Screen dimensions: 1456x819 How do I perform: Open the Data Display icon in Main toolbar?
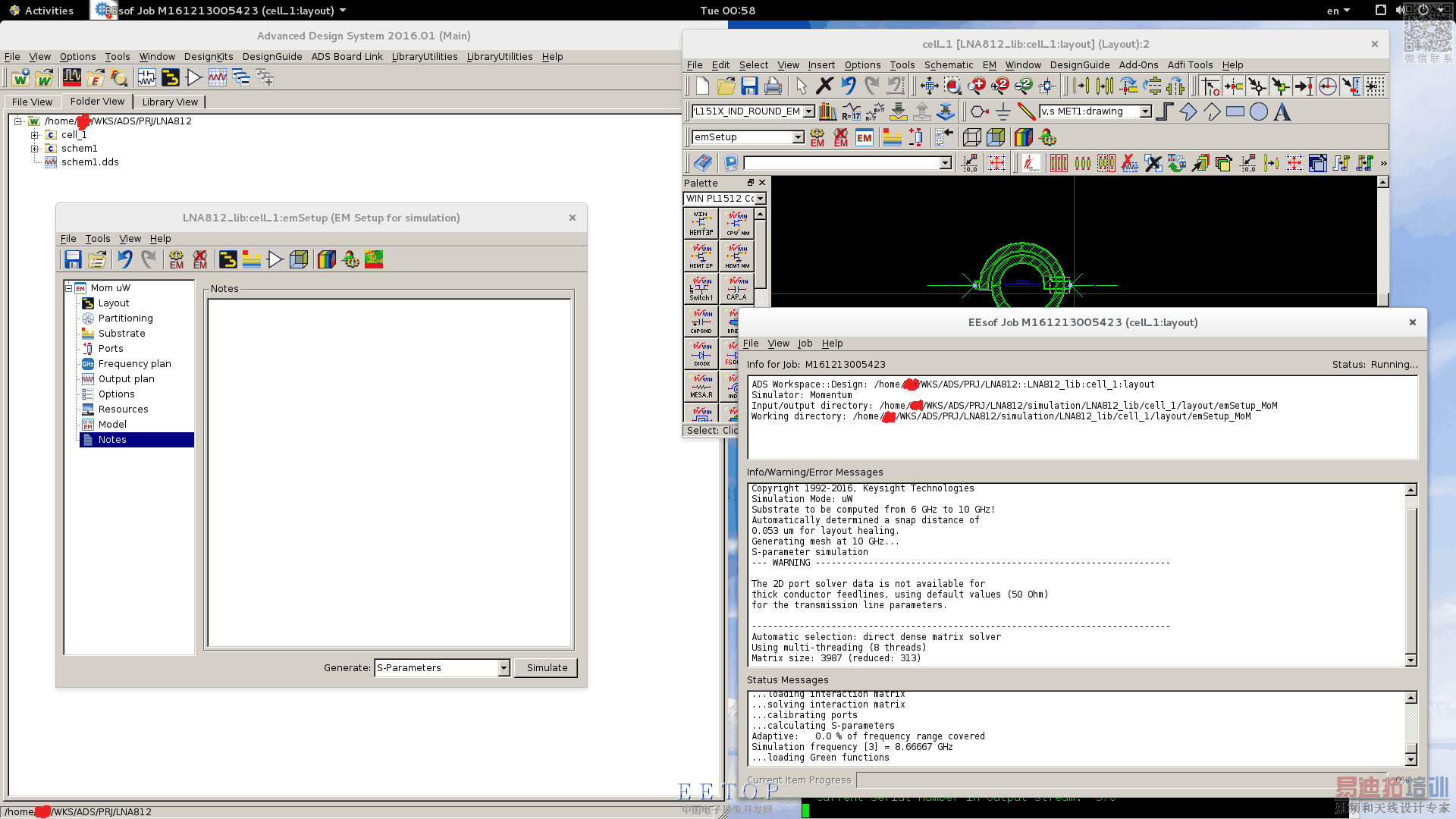[x=217, y=78]
